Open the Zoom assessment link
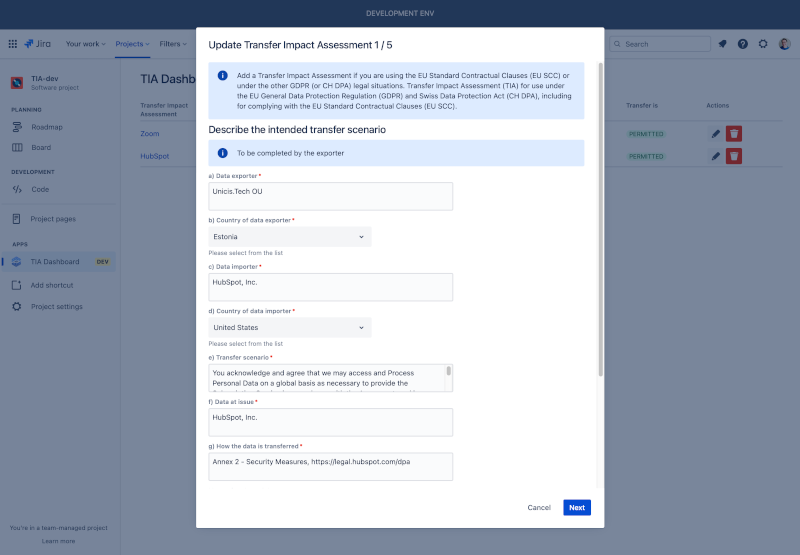 point(150,134)
